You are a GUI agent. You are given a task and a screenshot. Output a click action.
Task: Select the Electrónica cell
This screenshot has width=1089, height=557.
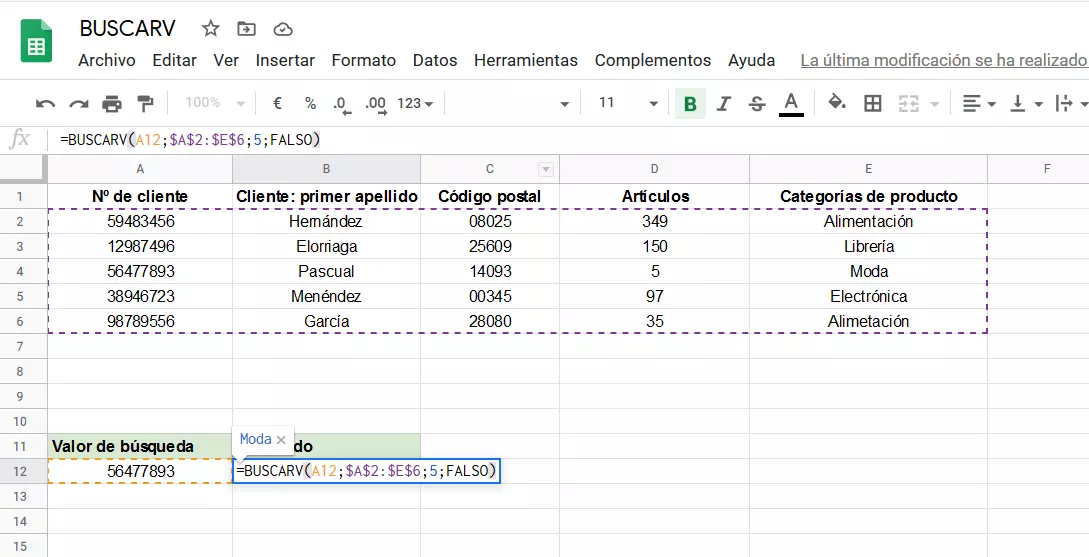[868, 297]
